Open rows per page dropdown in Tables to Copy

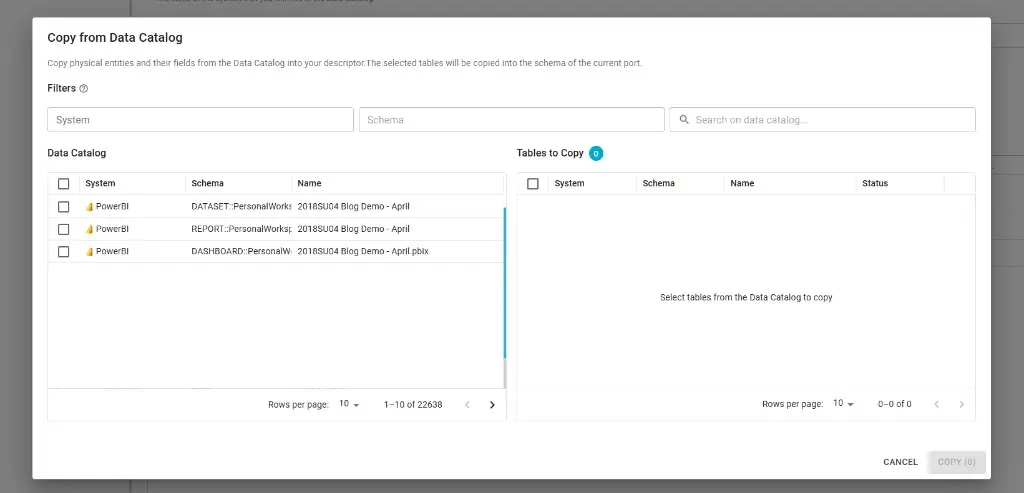(x=844, y=404)
